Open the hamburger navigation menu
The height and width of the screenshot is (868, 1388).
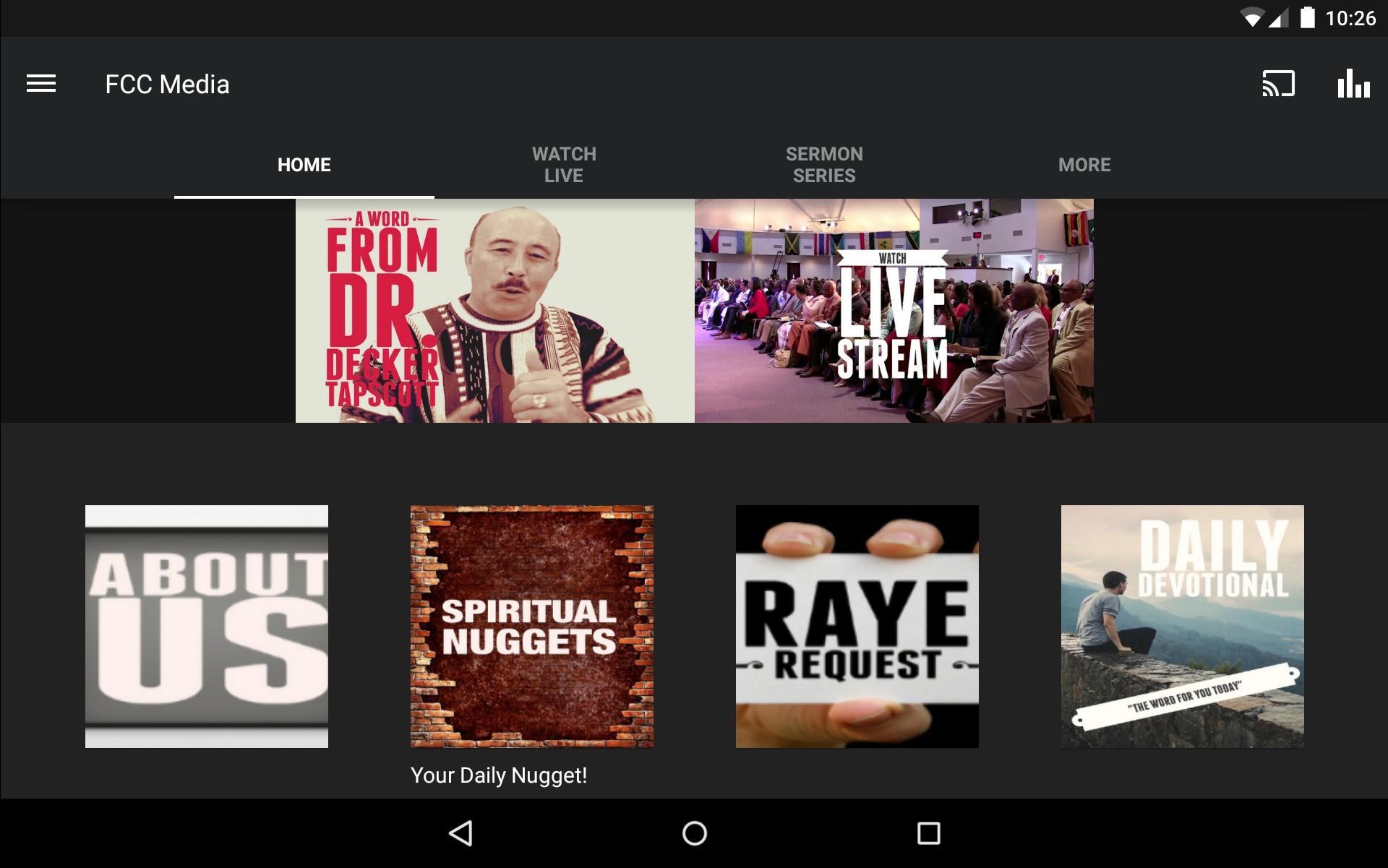pos(41,84)
